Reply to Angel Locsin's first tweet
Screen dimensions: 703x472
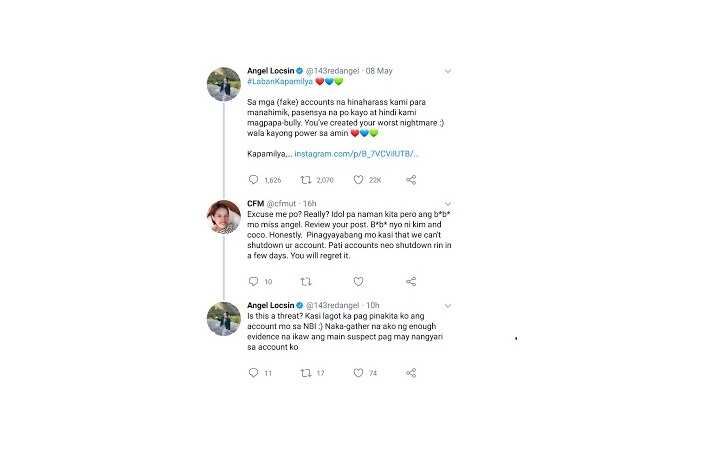coord(253,180)
